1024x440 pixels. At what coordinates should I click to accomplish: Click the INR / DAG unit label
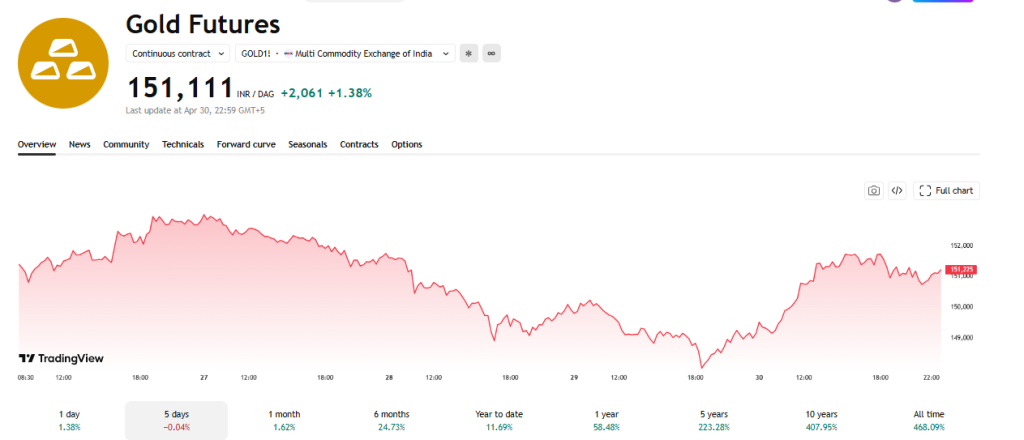point(255,95)
